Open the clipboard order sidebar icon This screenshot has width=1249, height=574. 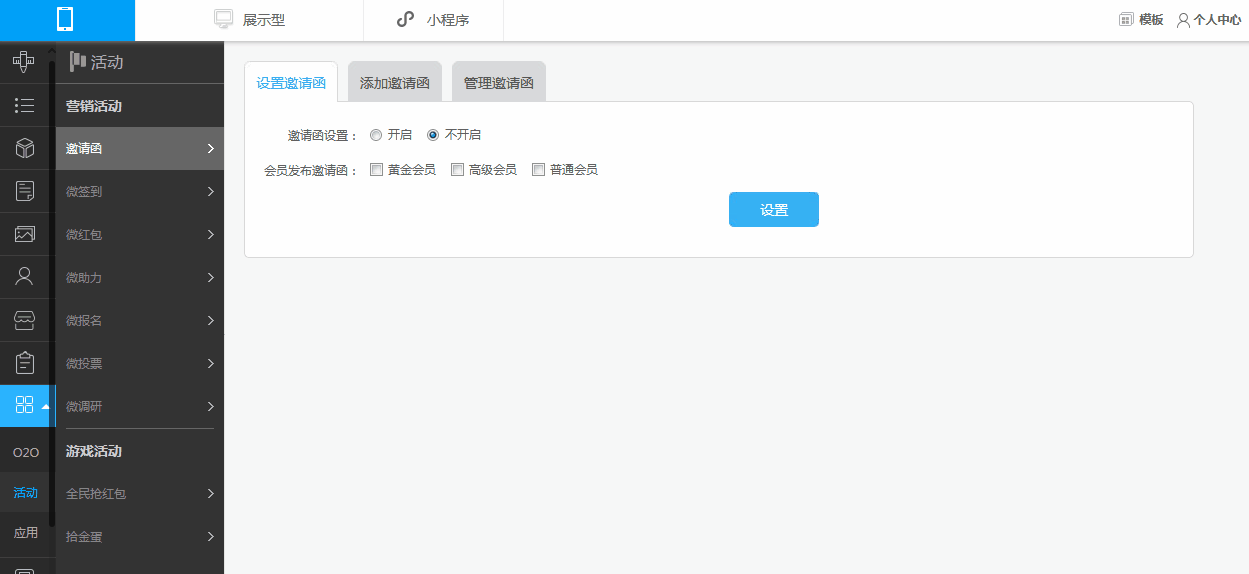click(25, 363)
